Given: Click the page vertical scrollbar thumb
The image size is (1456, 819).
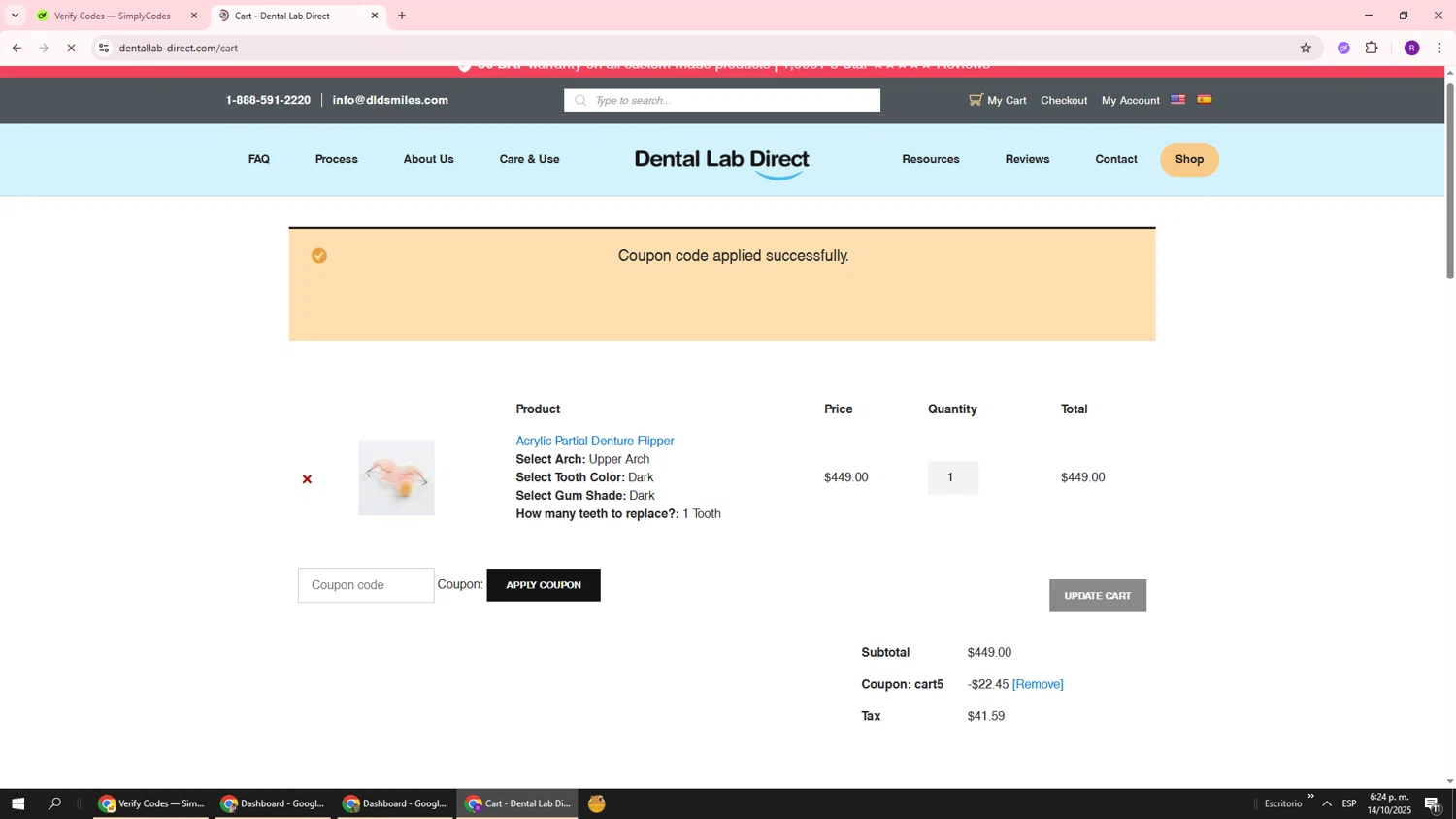Looking at the screenshot, I should click(x=1450, y=180).
